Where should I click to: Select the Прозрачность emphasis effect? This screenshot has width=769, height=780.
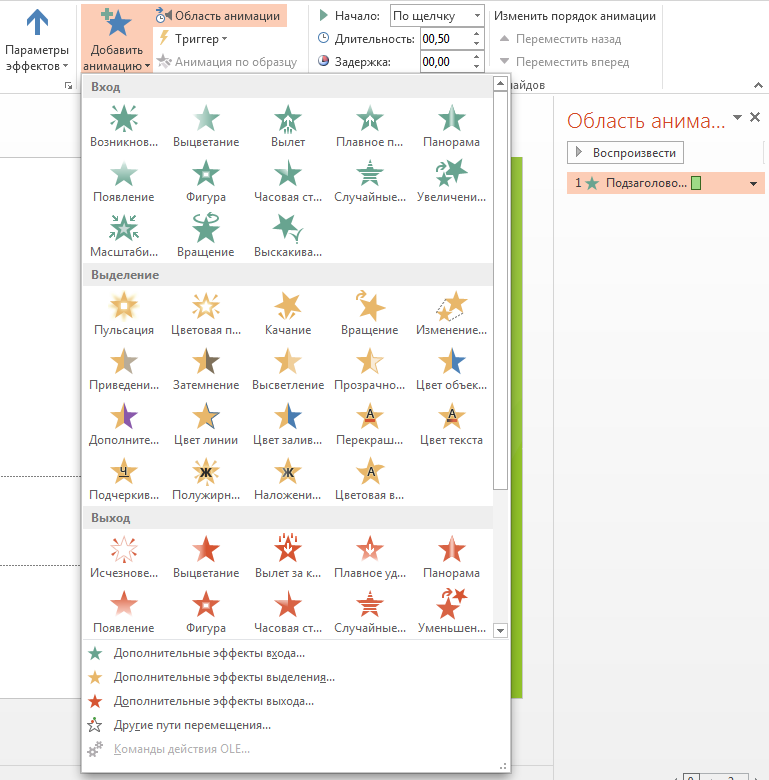click(370, 369)
